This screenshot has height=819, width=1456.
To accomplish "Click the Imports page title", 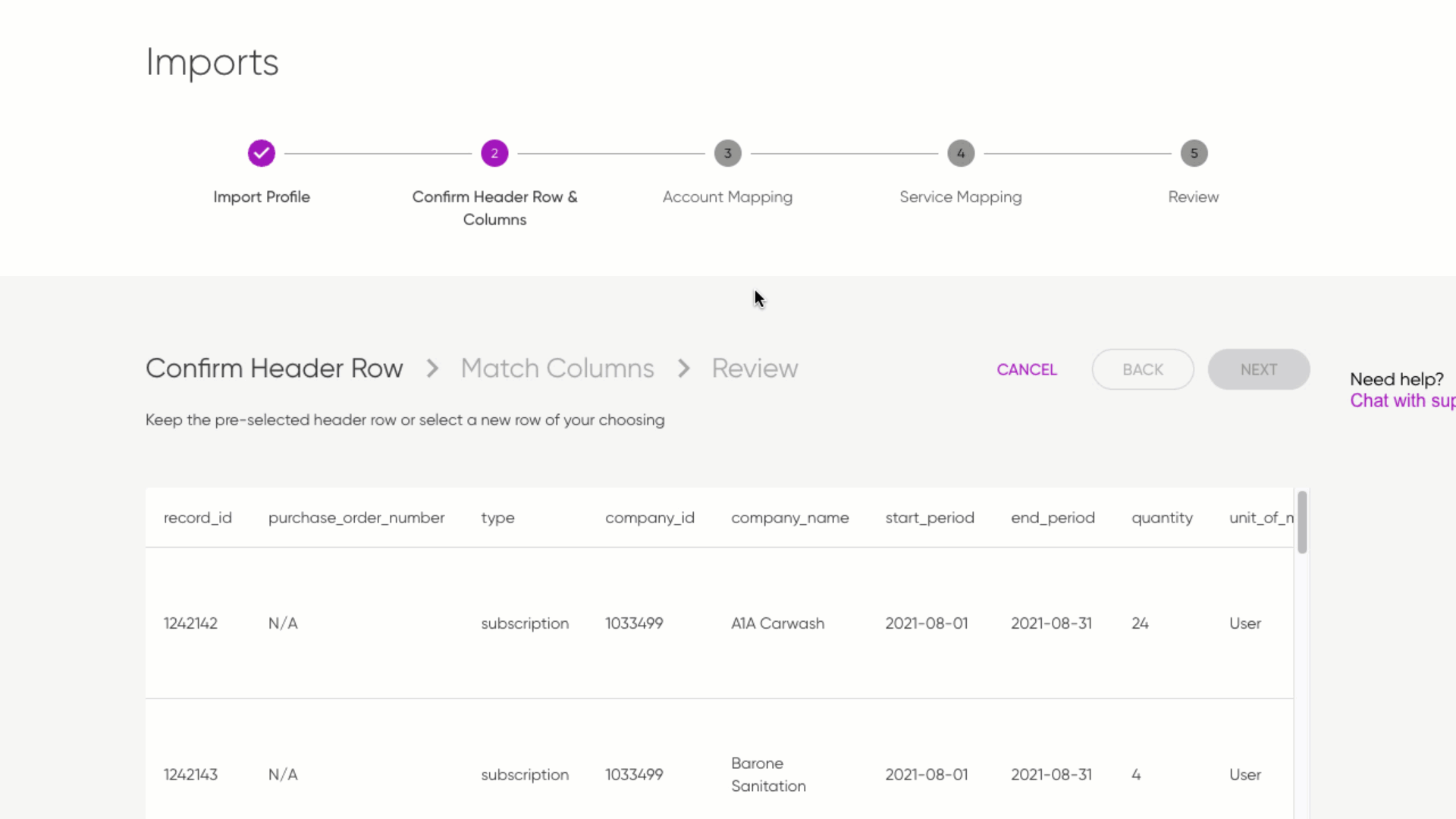I will [212, 62].
